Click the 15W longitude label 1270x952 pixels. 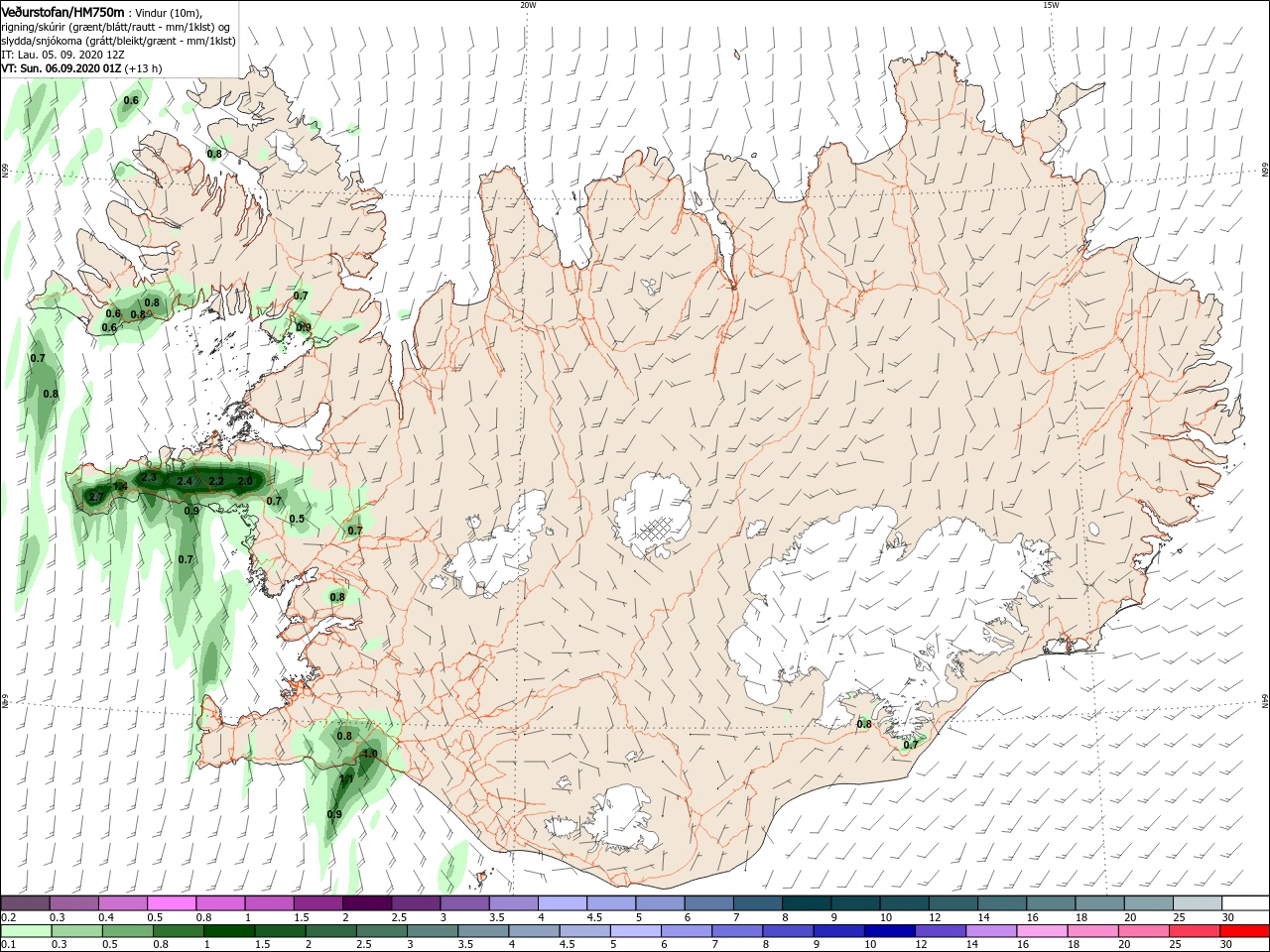click(x=1050, y=5)
